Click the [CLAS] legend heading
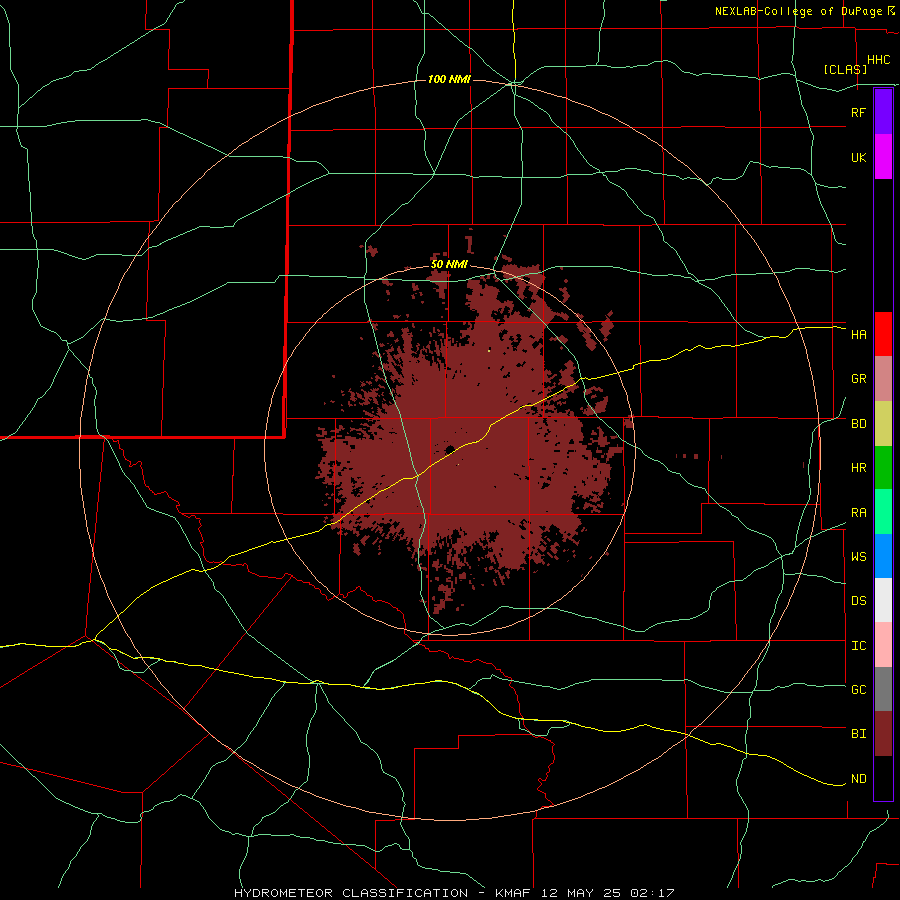Screen dimensions: 900x900 [x=845, y=69]
